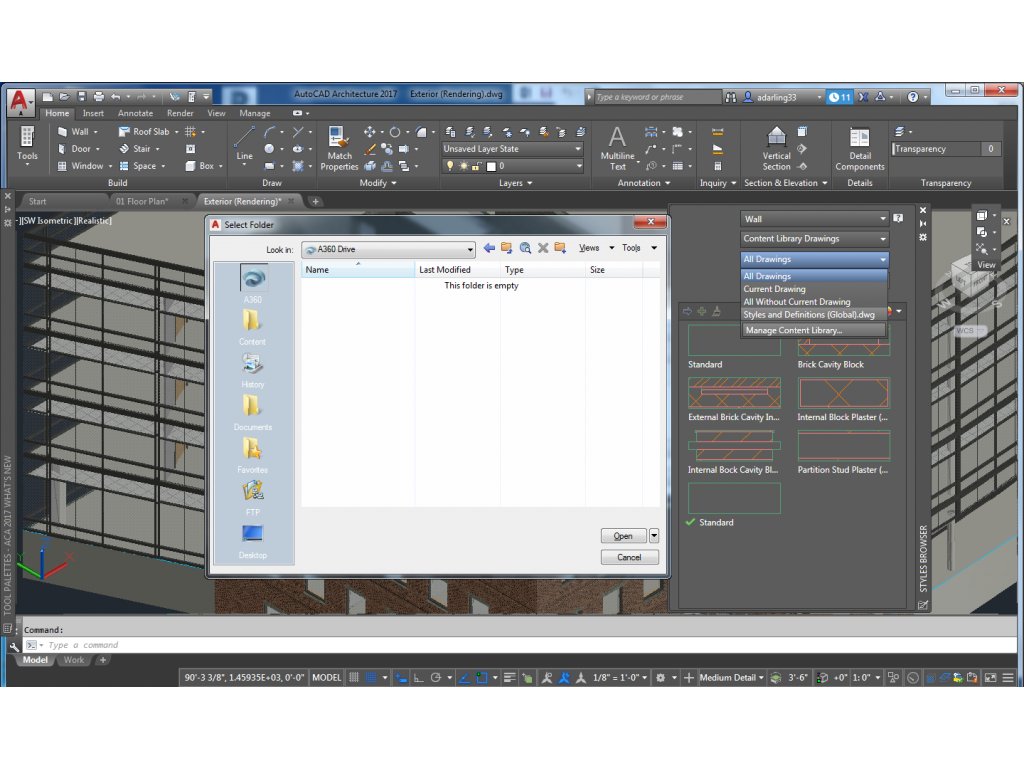
Task: Switch to the Manage ribbon tab
Action: (255, 114)
